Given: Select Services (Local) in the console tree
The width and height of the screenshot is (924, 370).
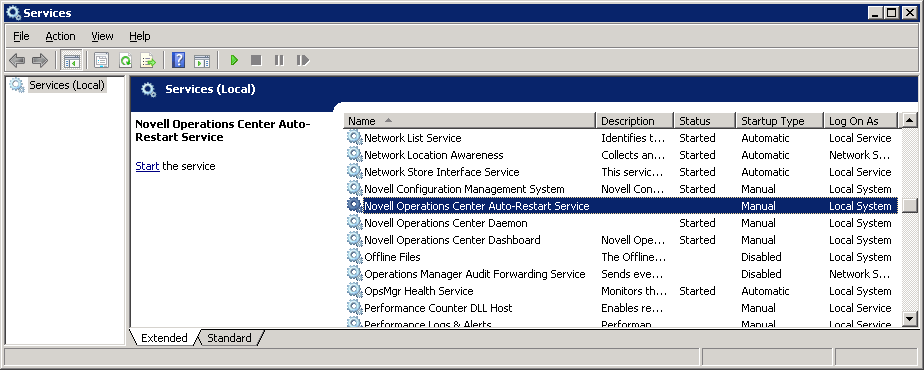Looking at the screenshot, I should pyautogui.click(x=67, y=85).
